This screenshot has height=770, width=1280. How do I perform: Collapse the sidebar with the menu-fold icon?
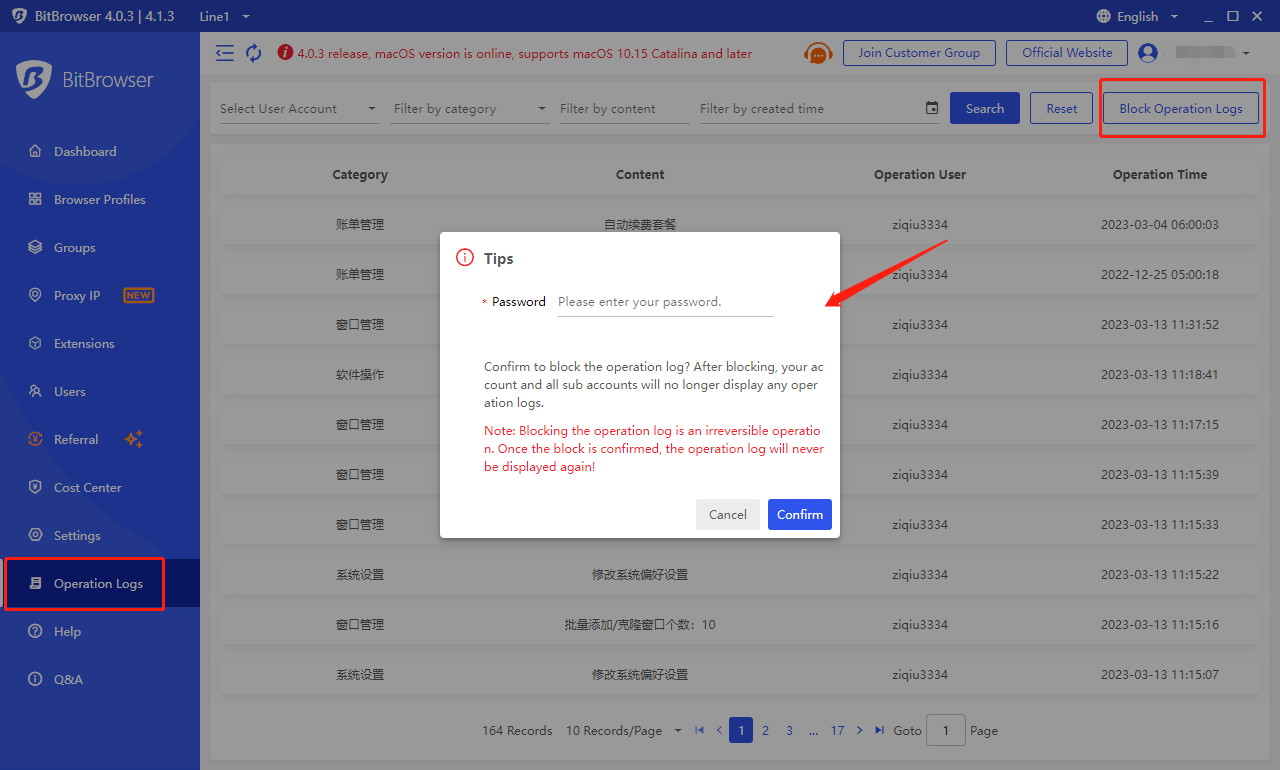[x=225, y=53]
